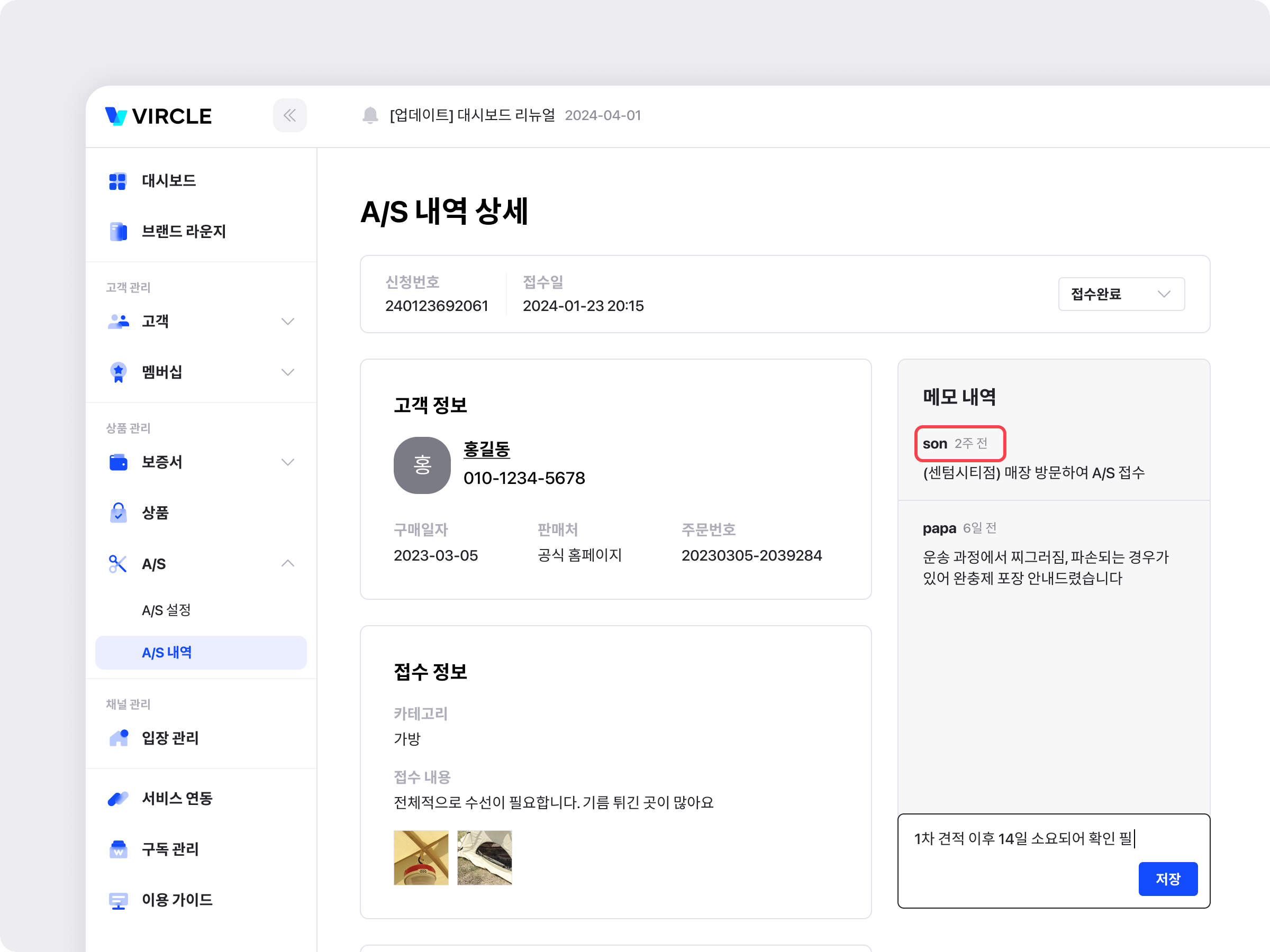Click the 대시보드 grid icon
This screenshot has width=1270, height=952.
point(117,181)
